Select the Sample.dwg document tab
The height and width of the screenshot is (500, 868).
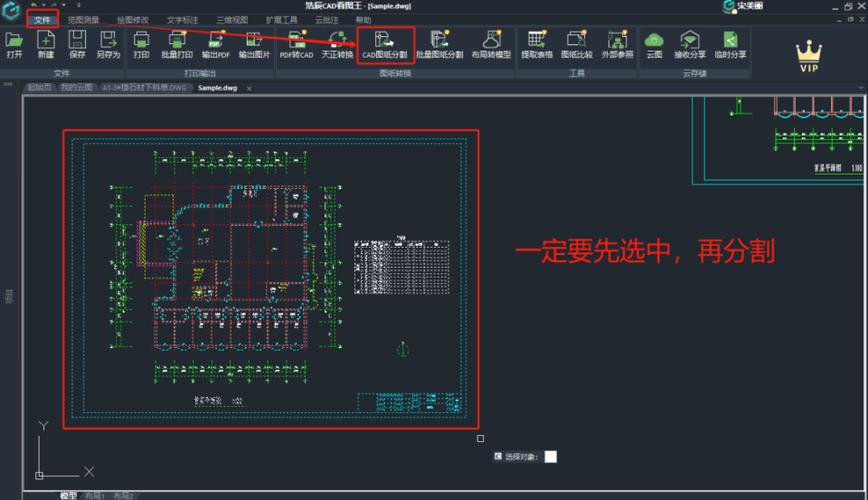[x=218, y=87]
